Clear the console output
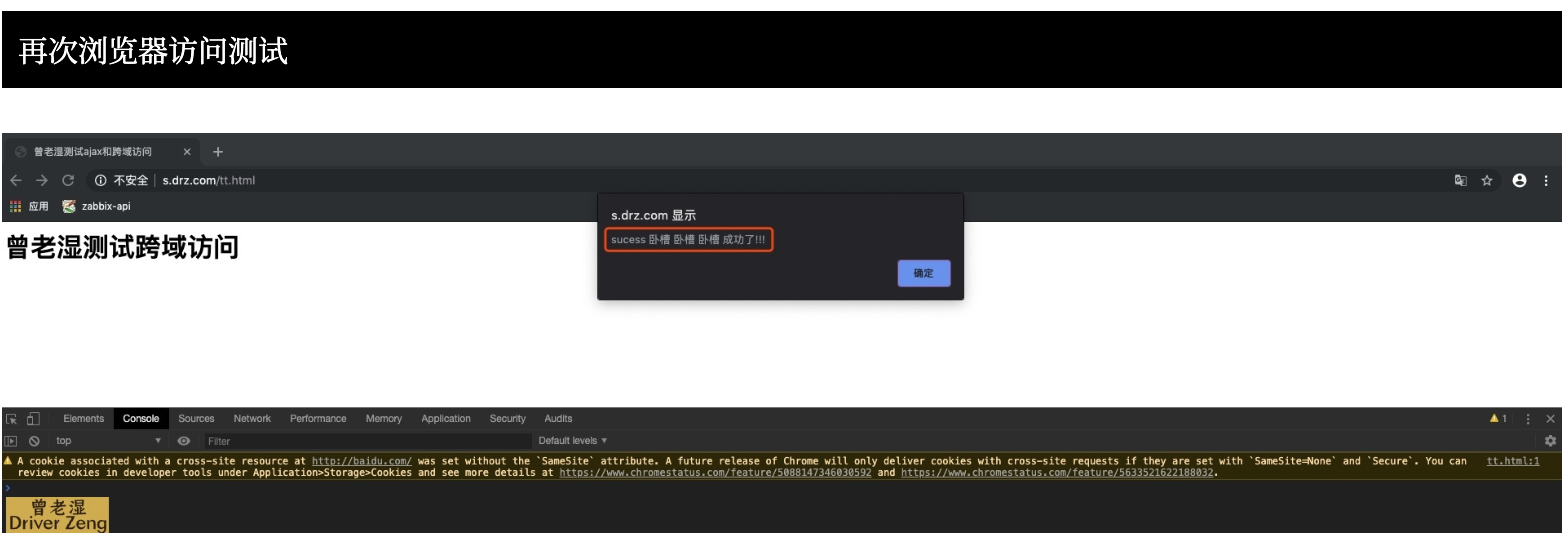The image size is (1568, 542). tap(34, 441)
